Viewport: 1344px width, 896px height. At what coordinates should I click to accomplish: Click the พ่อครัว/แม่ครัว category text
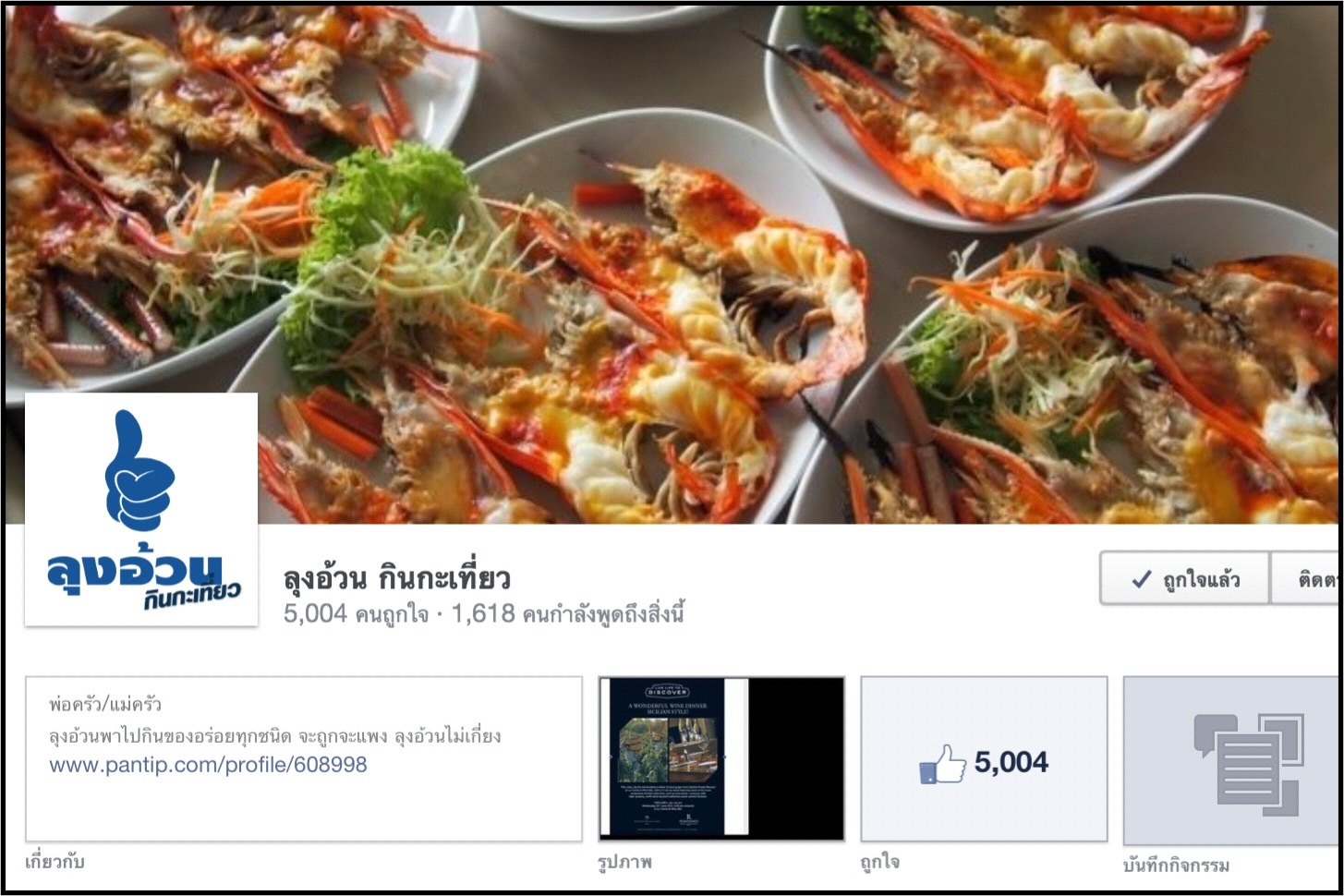[105, 705]
